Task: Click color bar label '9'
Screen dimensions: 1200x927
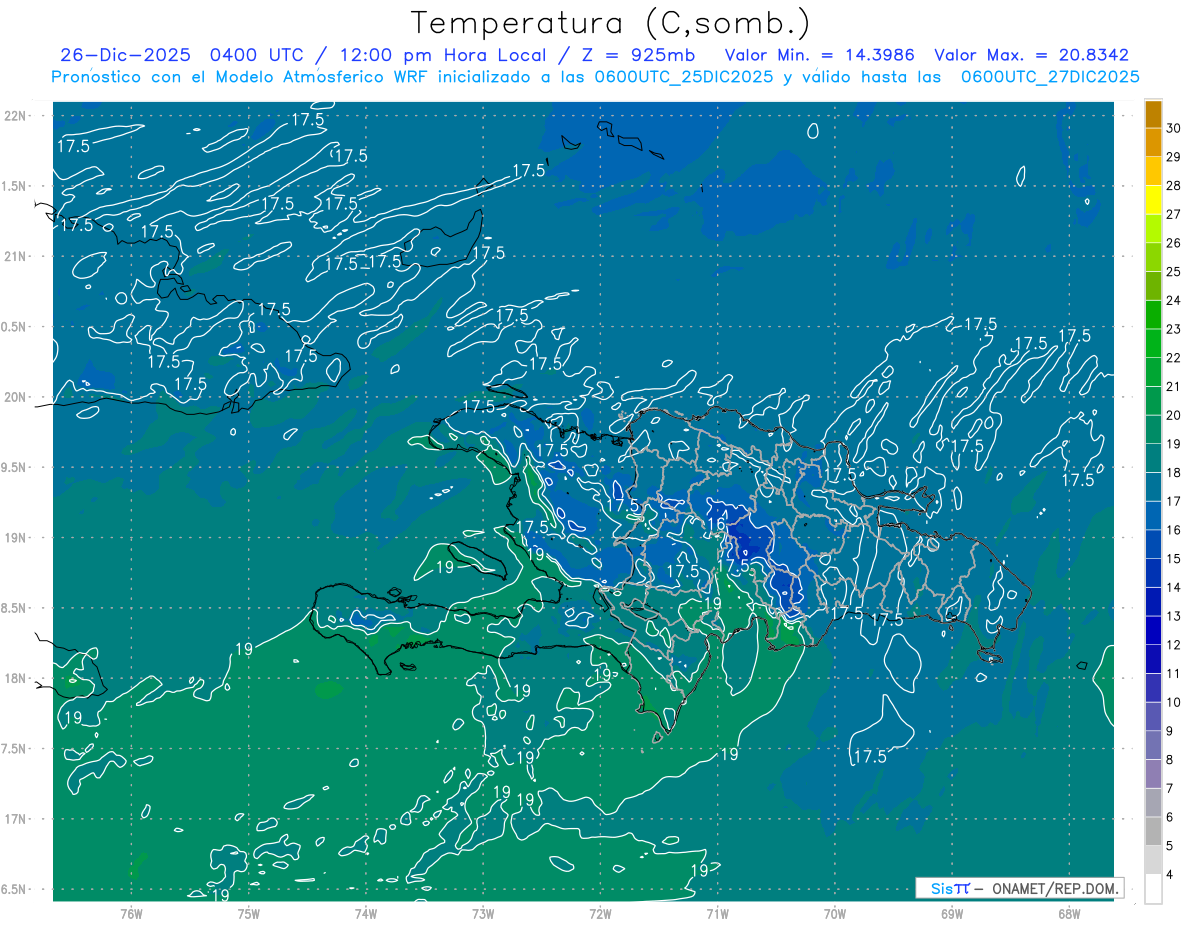Action: (x=1170, y=731)
